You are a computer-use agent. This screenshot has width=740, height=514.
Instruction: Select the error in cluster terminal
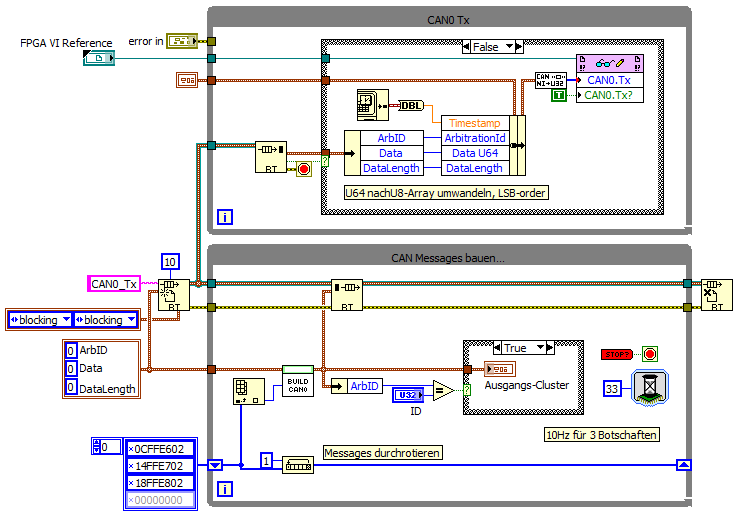pos(181,41)
